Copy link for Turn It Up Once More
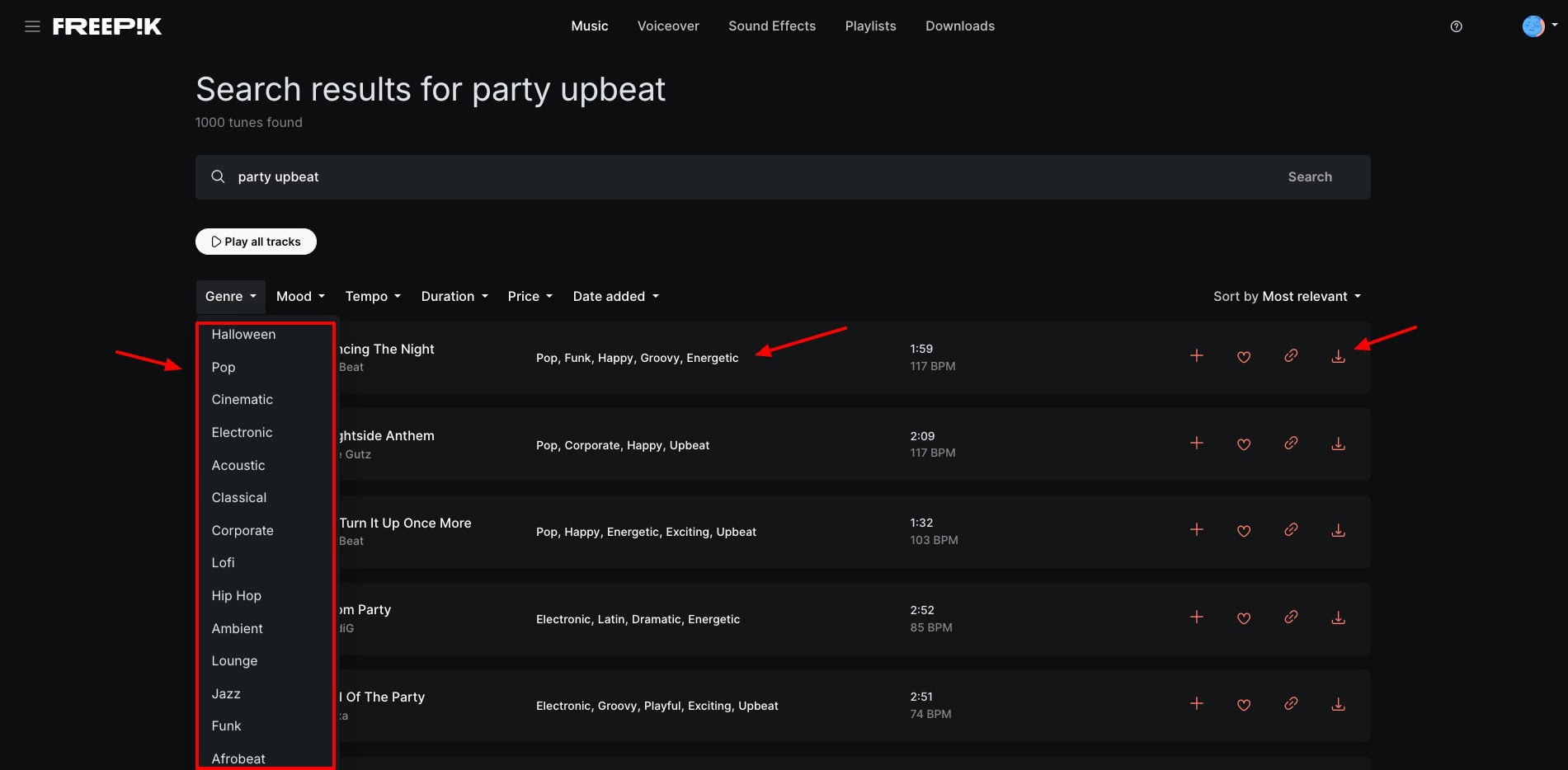Image resolution: width=1568 pixels, height=770 pixels. click(1291, 530)
